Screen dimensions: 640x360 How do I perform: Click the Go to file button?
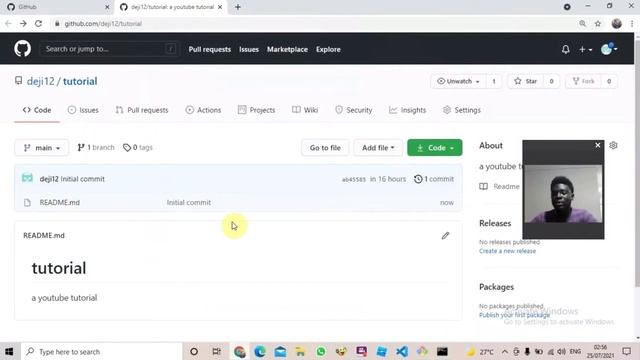coord(325,148)
